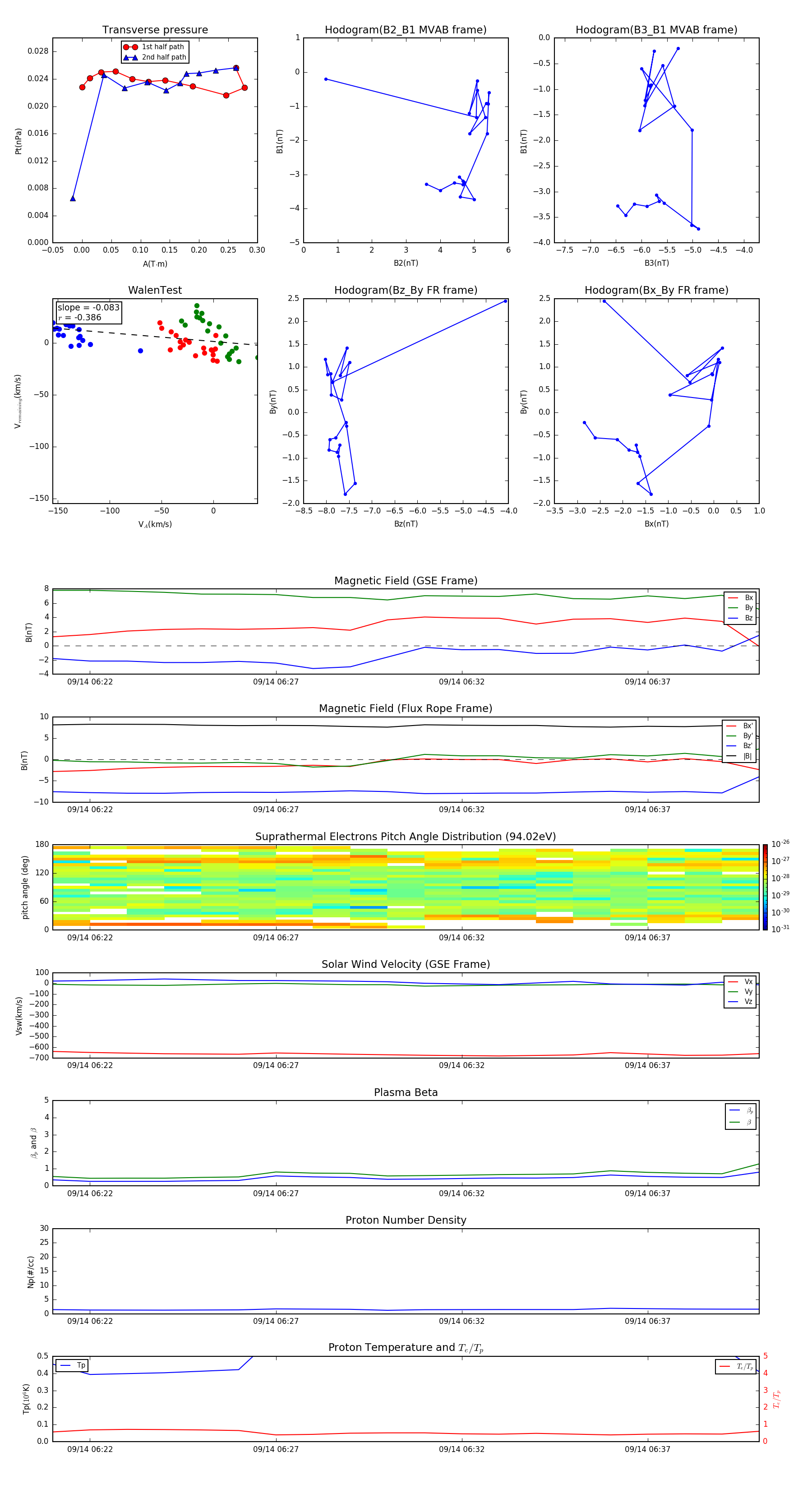Click the Te/Tp legend box
The width and height of the screenshot is (812, 1489).
736,1367
